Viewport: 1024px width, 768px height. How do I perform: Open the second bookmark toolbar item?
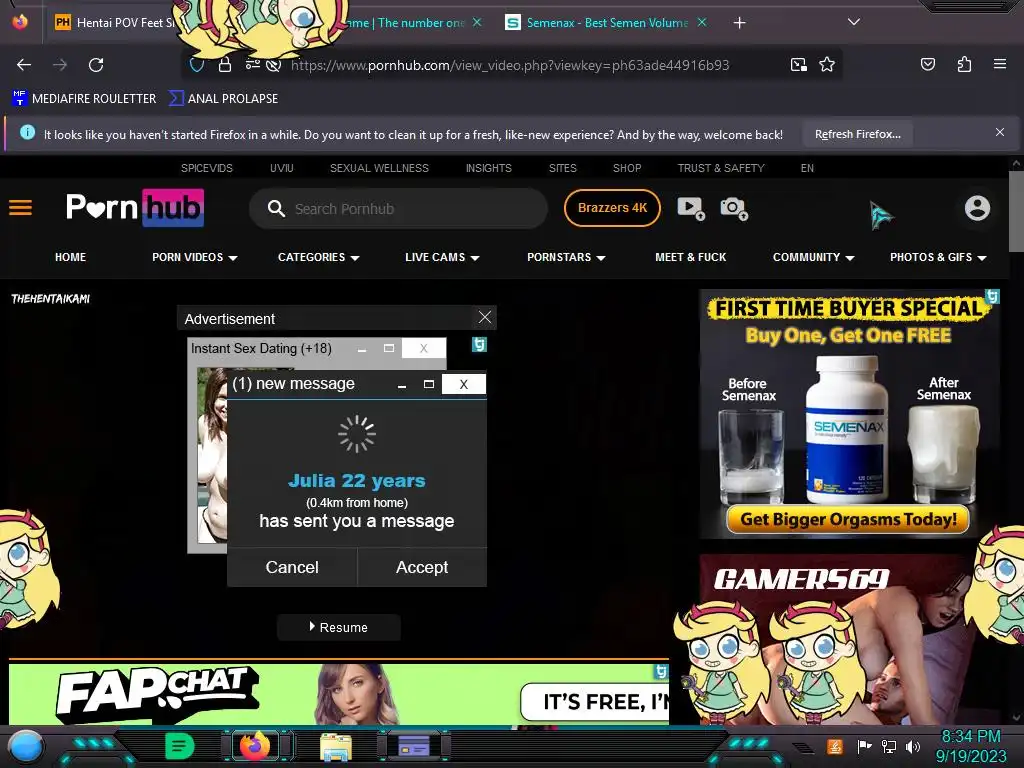(x=223, y=99)
